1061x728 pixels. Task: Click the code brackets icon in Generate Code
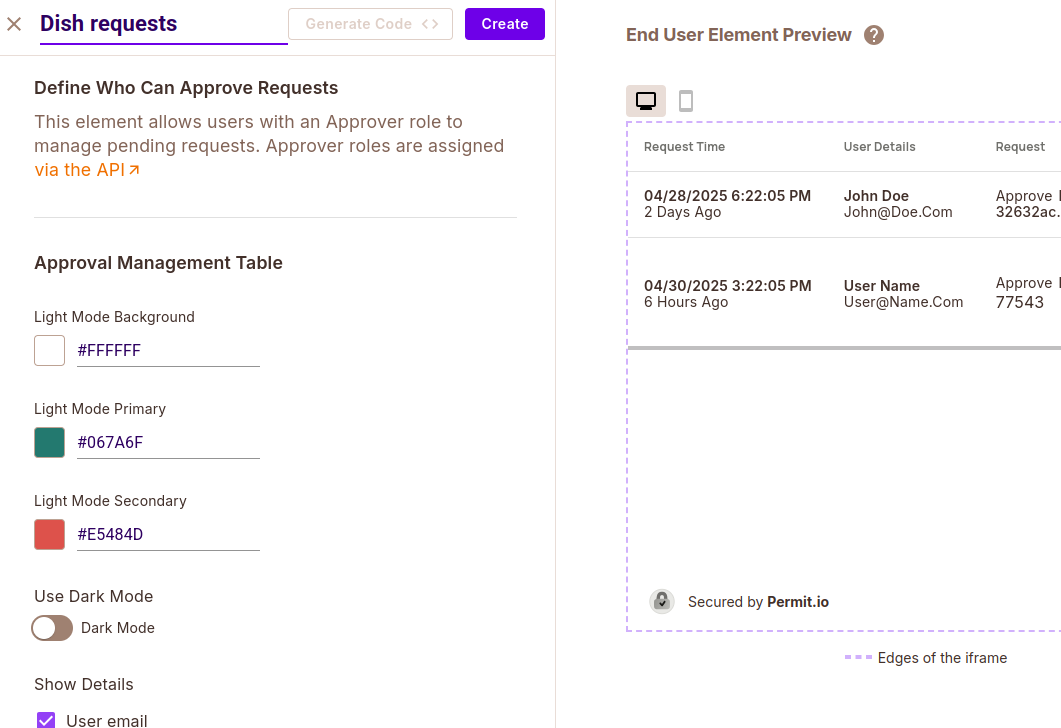430,24
